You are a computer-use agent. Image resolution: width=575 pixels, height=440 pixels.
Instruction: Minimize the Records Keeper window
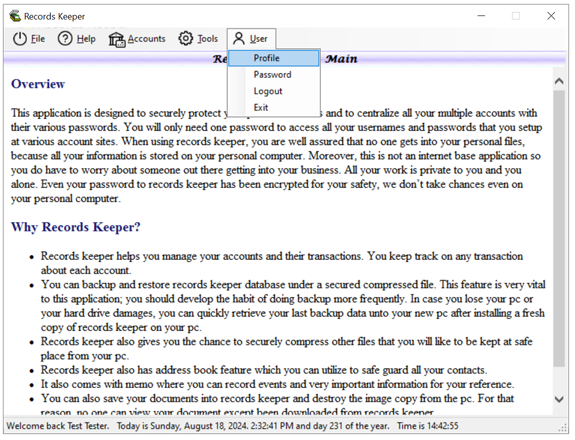click(x=481, y=16)
